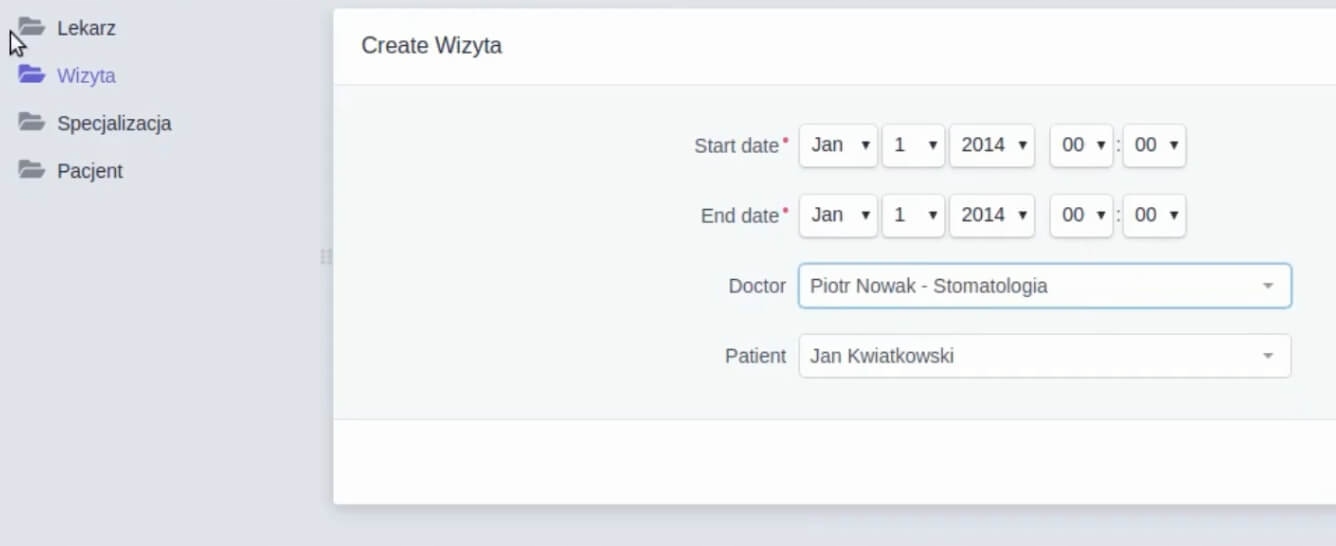The image size is (1336, 546).
Task: Click the Pacjent folder icon
Action: point(32,170)
